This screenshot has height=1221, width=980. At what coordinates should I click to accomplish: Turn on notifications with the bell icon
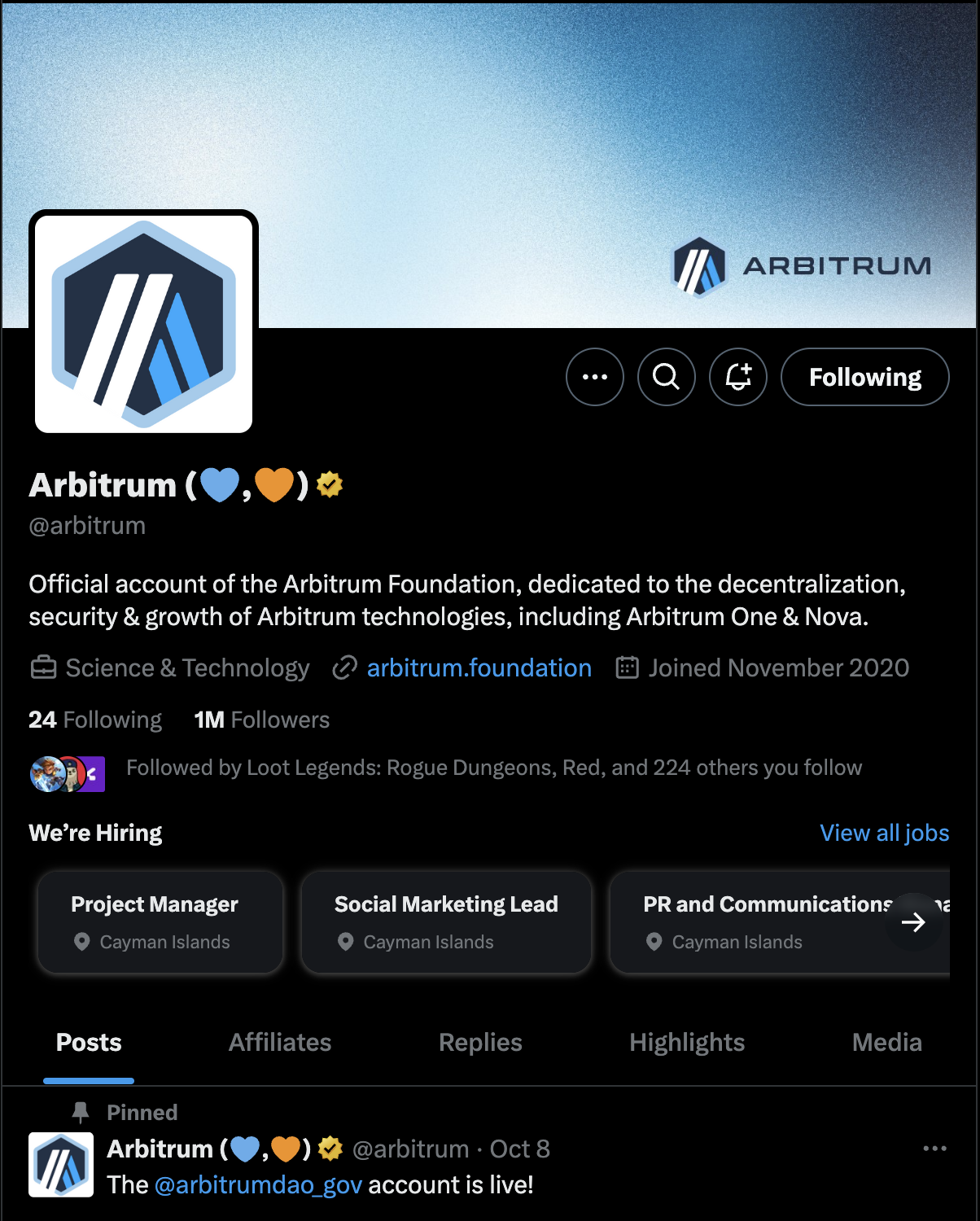click(x=738, y=377)
